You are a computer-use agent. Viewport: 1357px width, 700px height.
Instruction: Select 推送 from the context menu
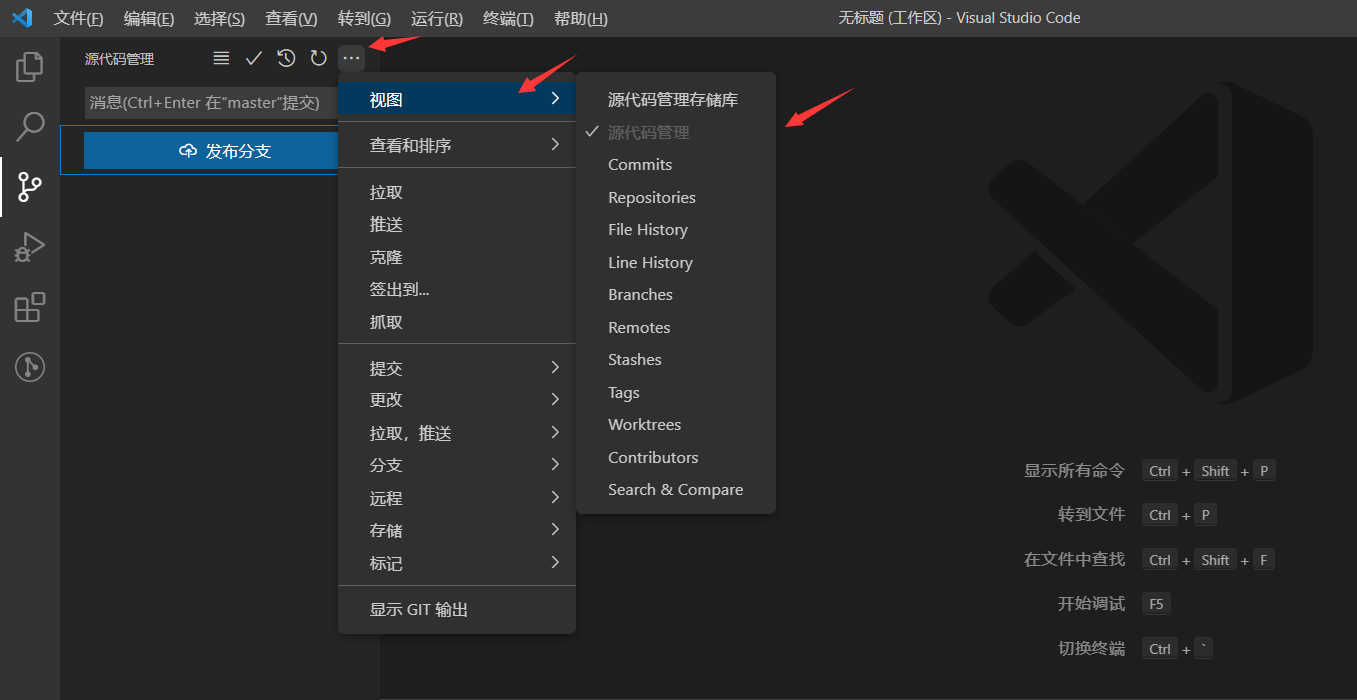(457, 224)
